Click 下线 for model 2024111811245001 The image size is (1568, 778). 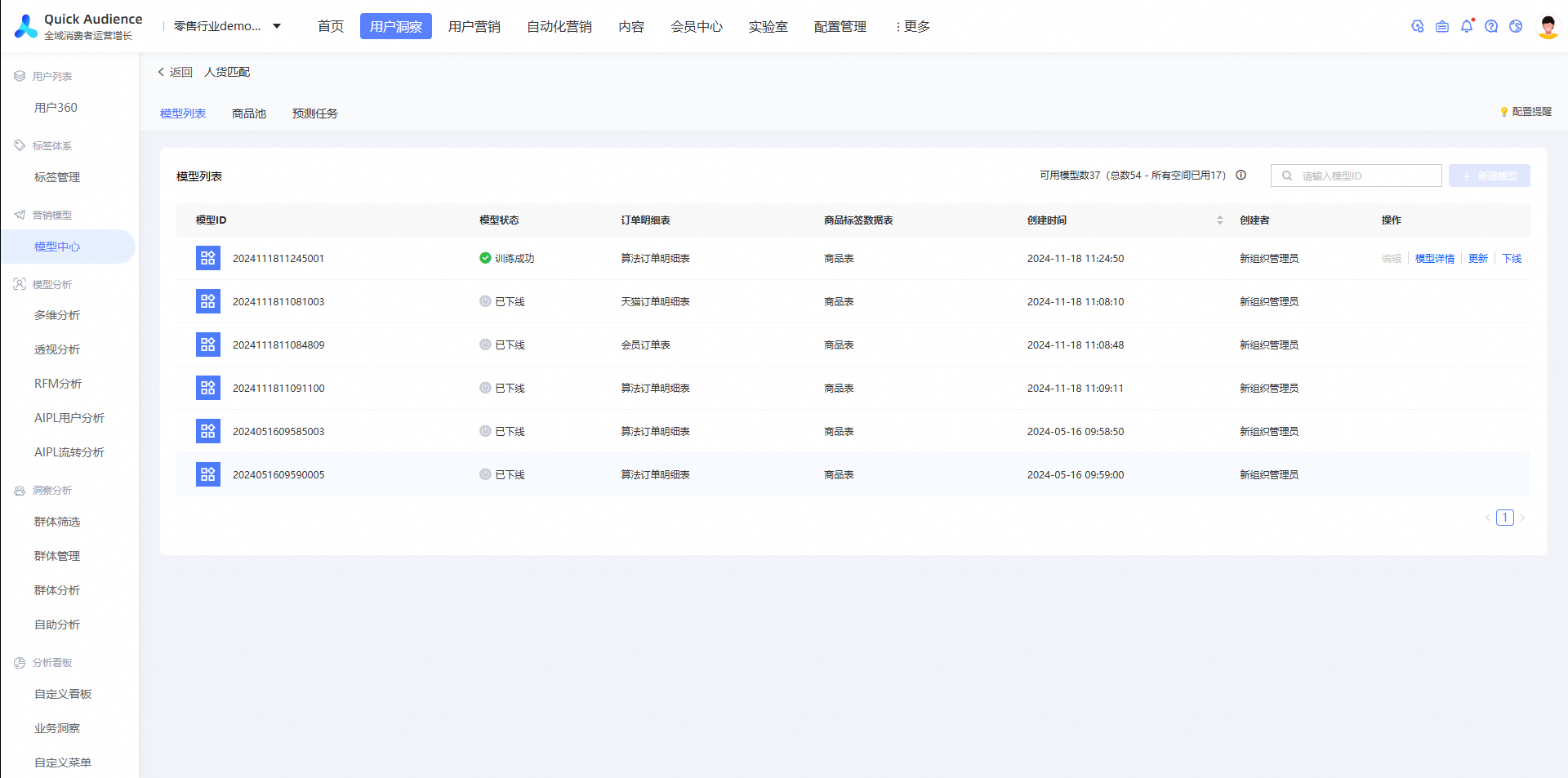[1512, 258]
